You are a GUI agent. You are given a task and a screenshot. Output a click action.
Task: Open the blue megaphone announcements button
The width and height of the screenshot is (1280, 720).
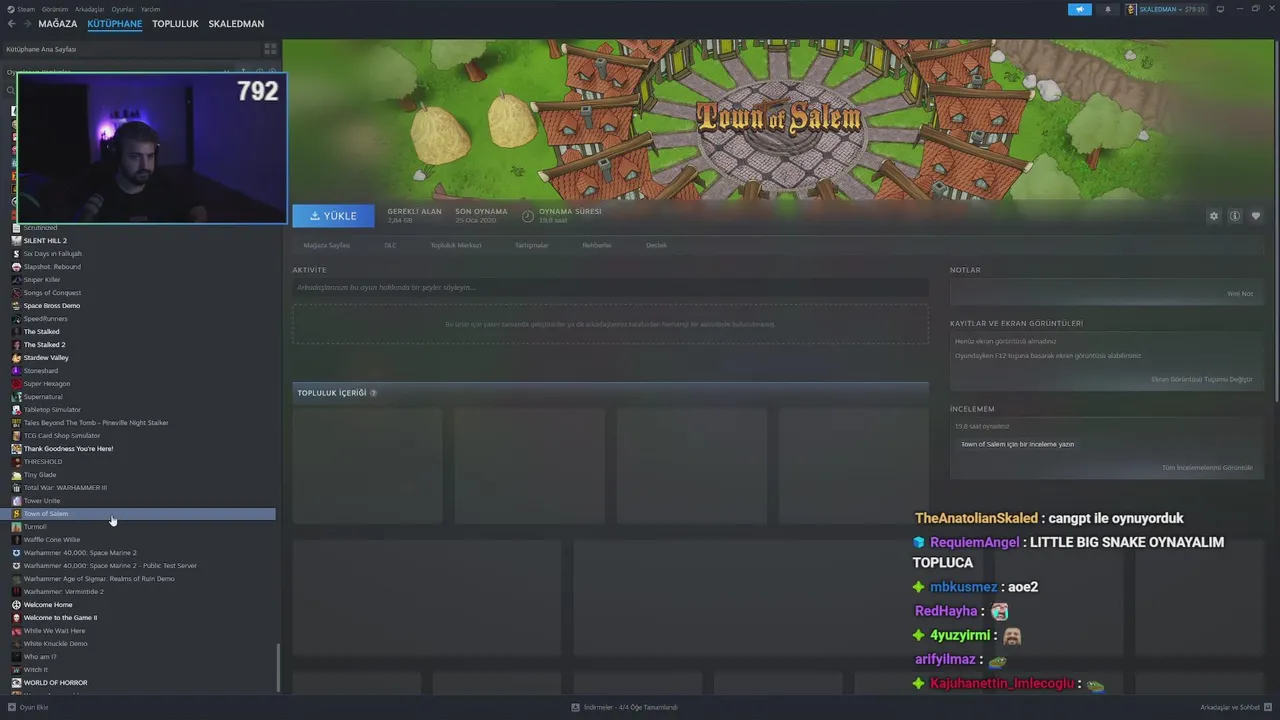tap(1080, 9)
